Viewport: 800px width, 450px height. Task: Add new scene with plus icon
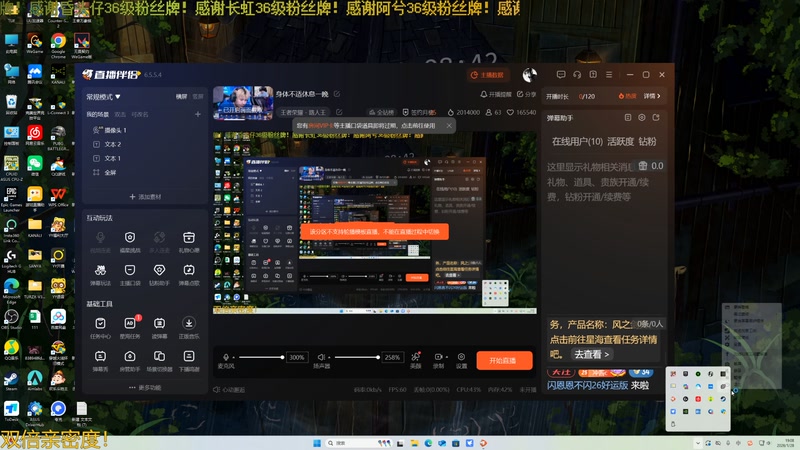click(197, 114)
